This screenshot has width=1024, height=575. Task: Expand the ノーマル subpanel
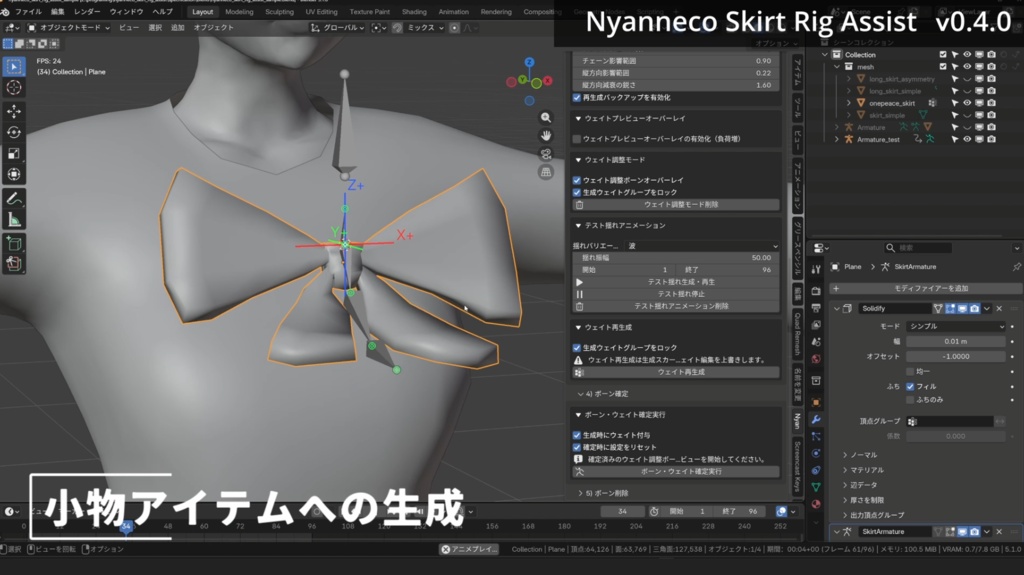click(x=845, y=455)
